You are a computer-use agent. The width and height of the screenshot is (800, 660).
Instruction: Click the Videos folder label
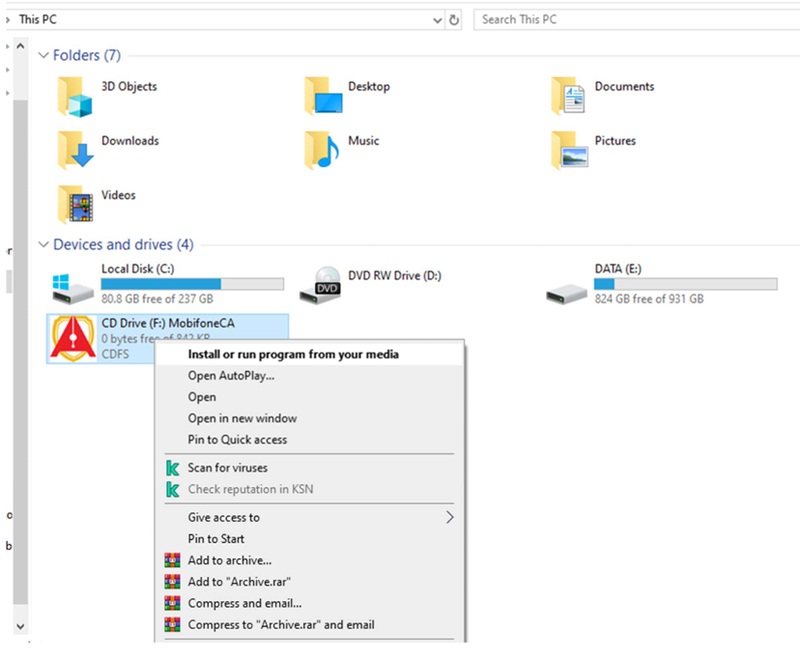[x=118, y=195]
